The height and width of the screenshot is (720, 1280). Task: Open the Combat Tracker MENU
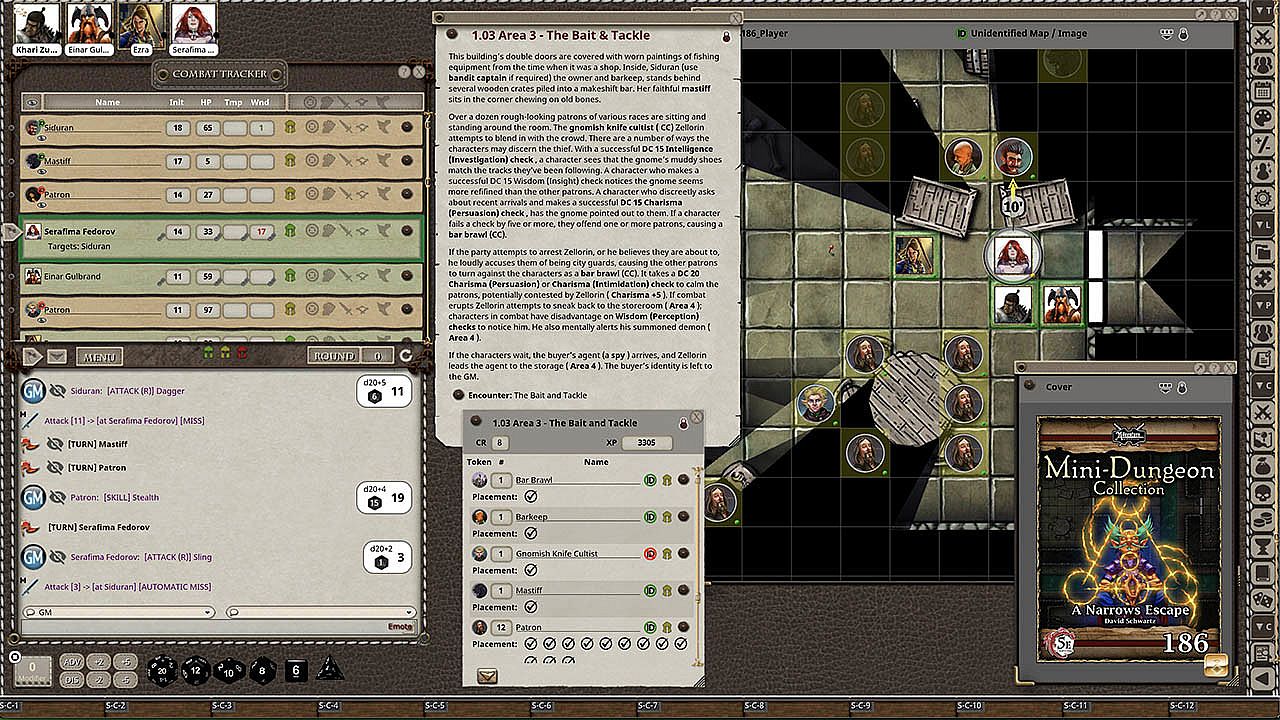pyautogui.click(x=99, y=357)
